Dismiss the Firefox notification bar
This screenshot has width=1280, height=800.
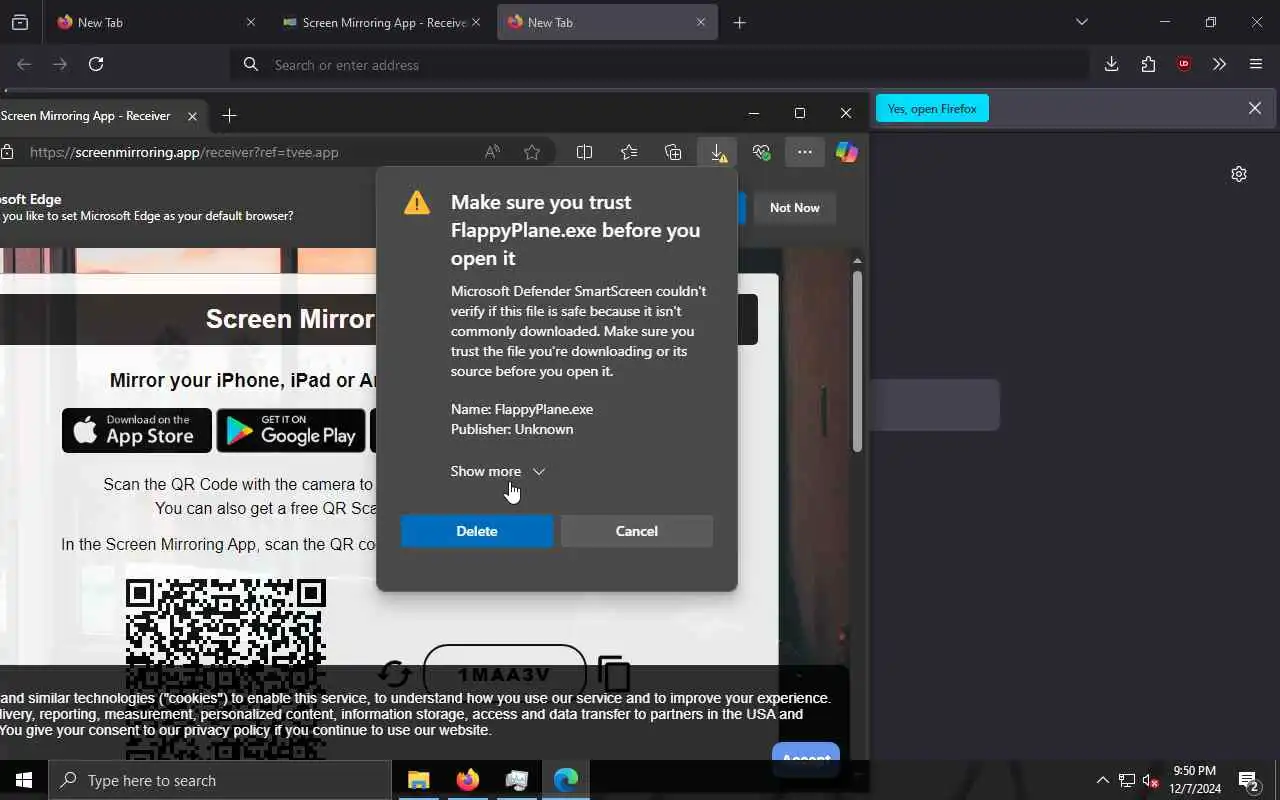click(1255, 108)
